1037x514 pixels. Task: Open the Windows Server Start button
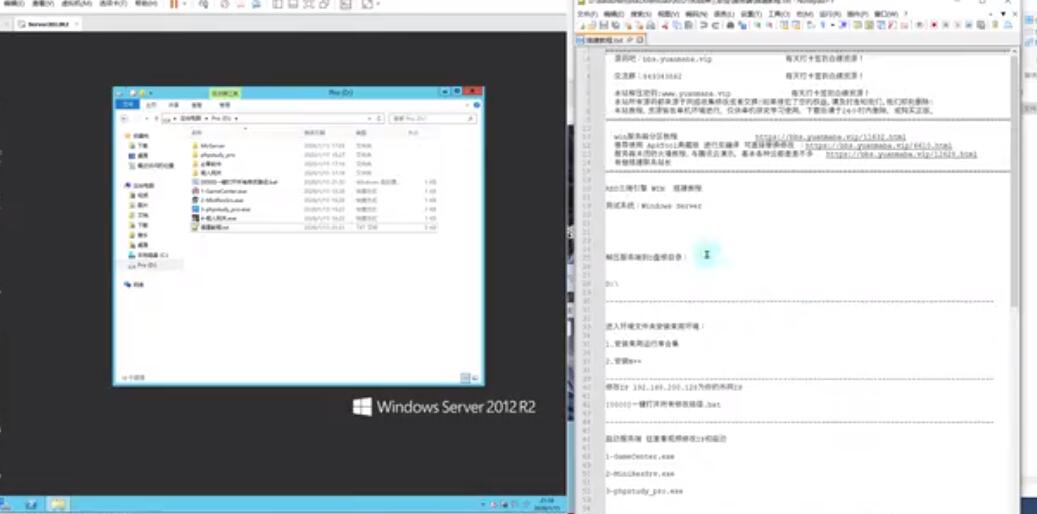[8, 503]
